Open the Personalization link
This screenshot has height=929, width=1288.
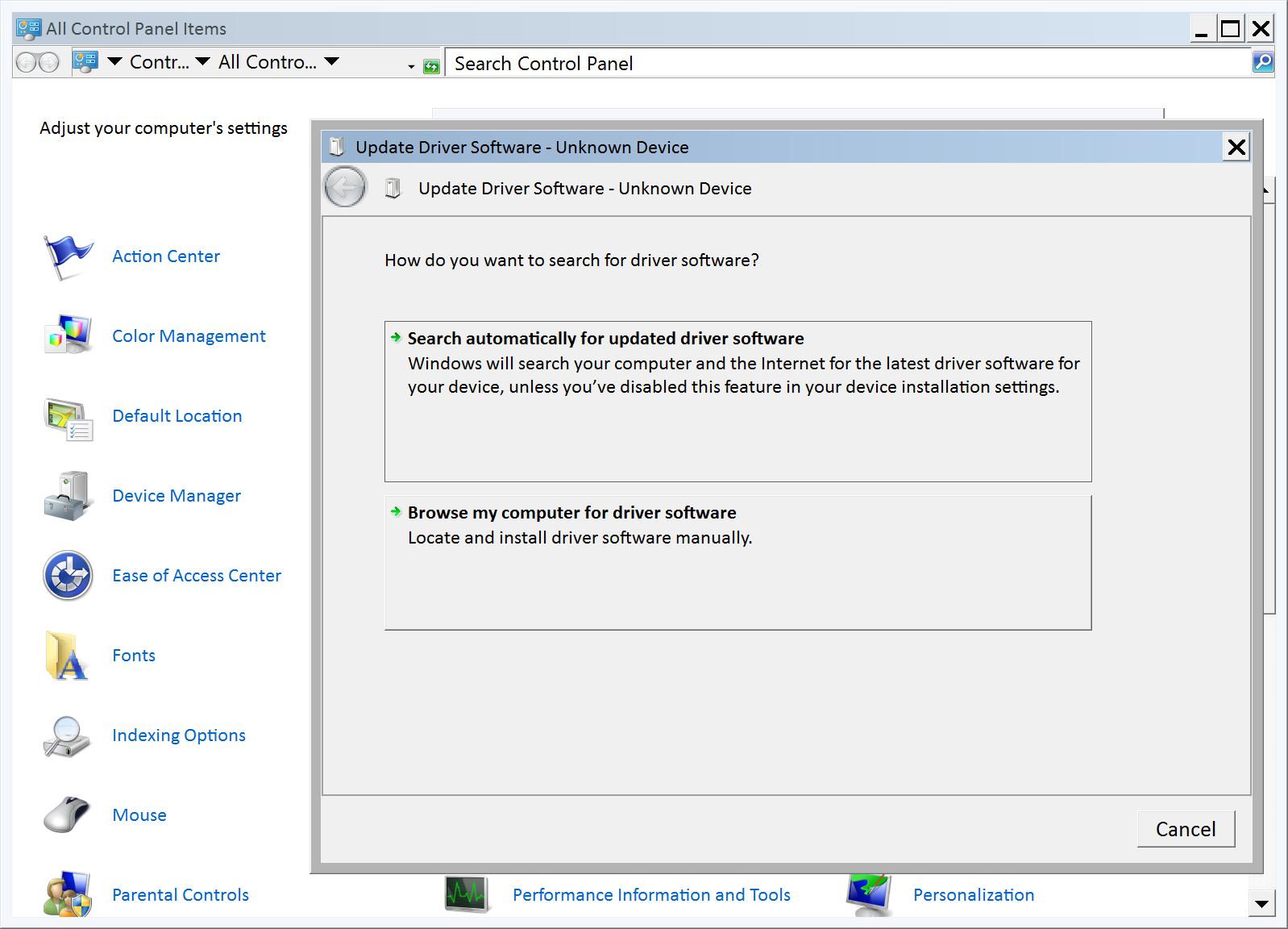973,895
